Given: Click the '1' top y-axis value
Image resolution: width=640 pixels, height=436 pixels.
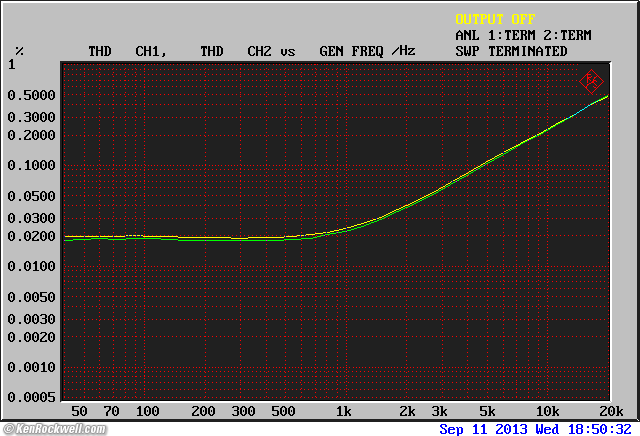Looking at the screenshot, I should pos(11,65).
